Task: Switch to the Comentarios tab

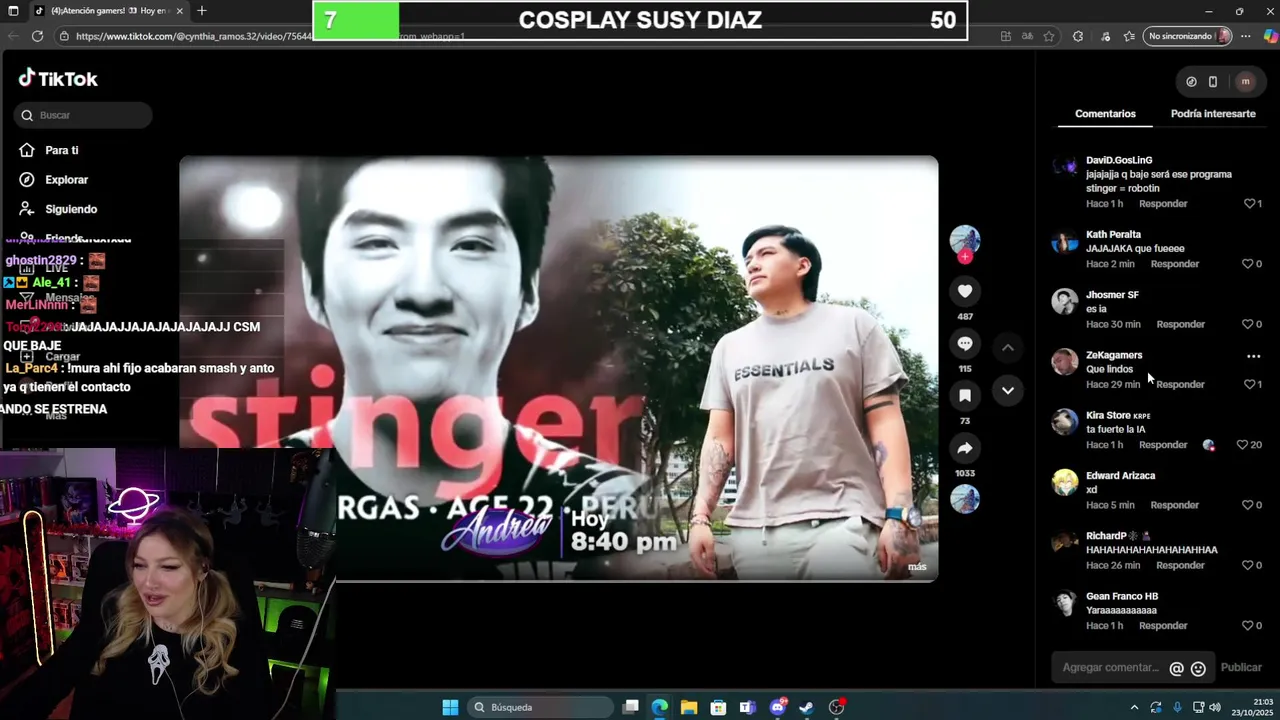Action: [1105, 114]
